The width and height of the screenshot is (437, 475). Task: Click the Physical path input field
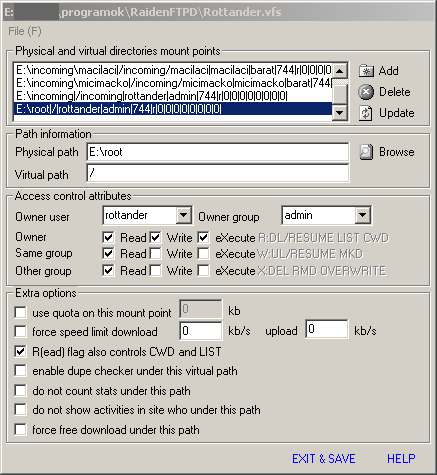[218, 152]
